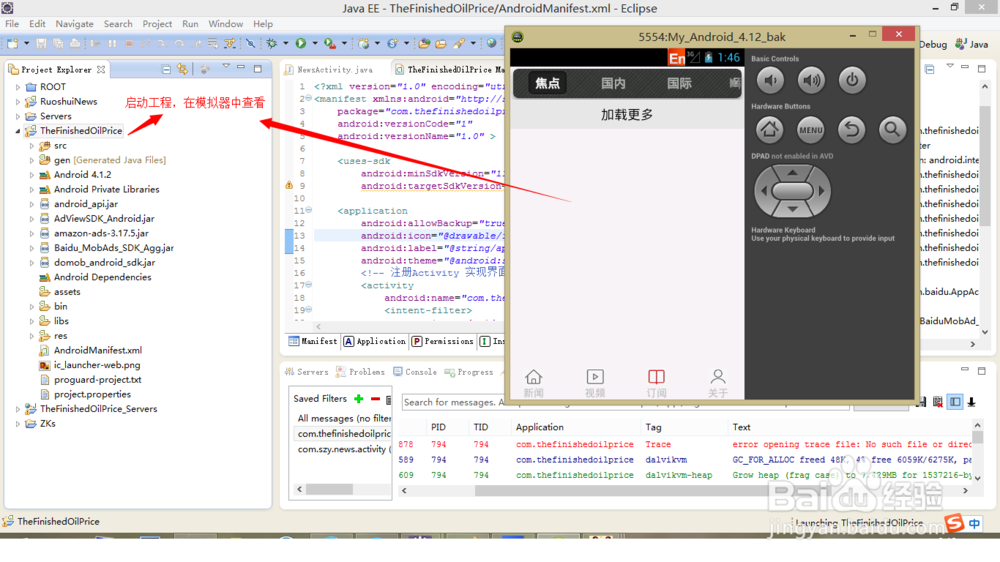Expand the src folder

(x=32, y=145)
